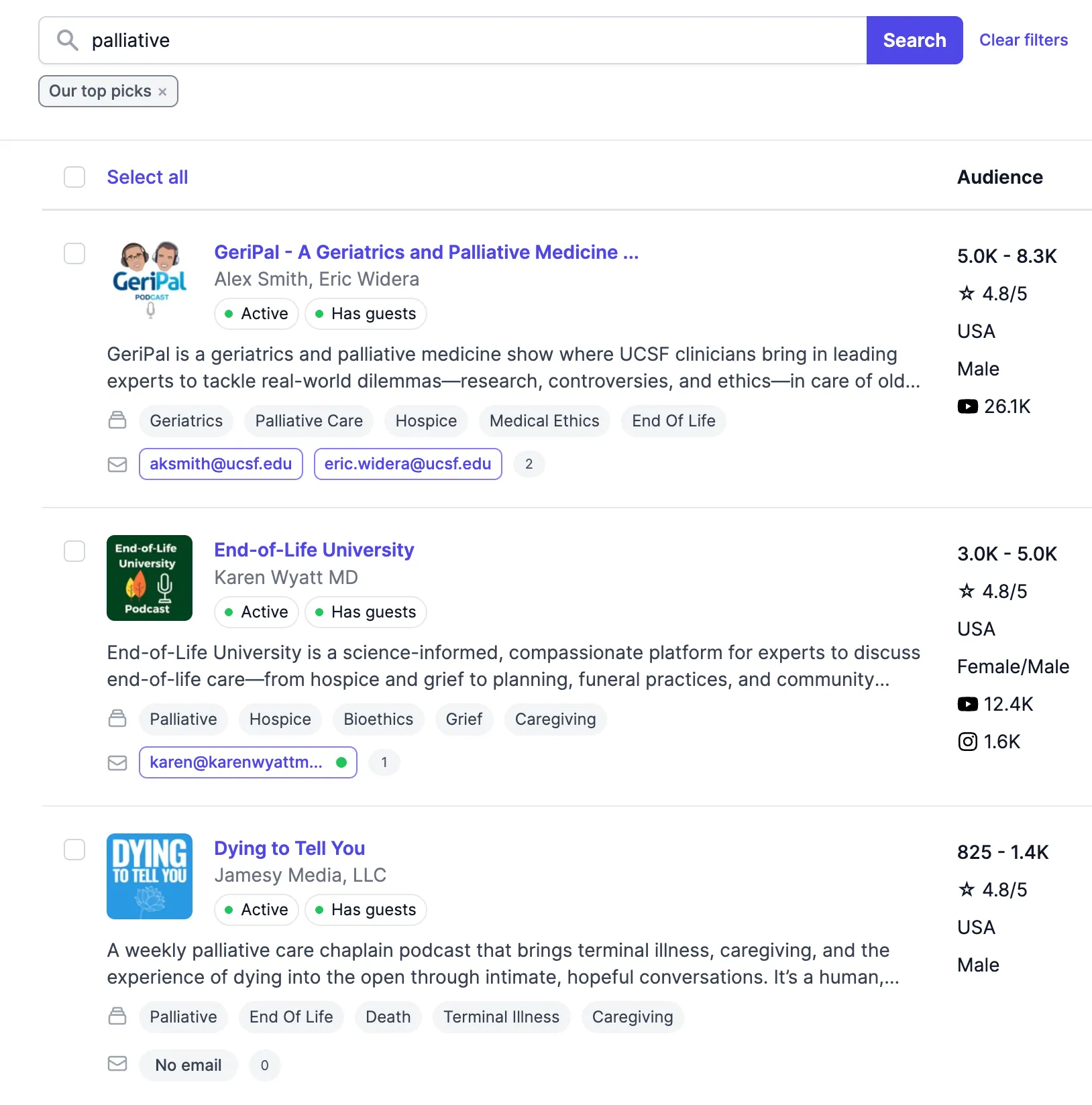Click End-of-Life University cover thumbnail
This screenshot has height=1105, width=1092.
(150, 578)
